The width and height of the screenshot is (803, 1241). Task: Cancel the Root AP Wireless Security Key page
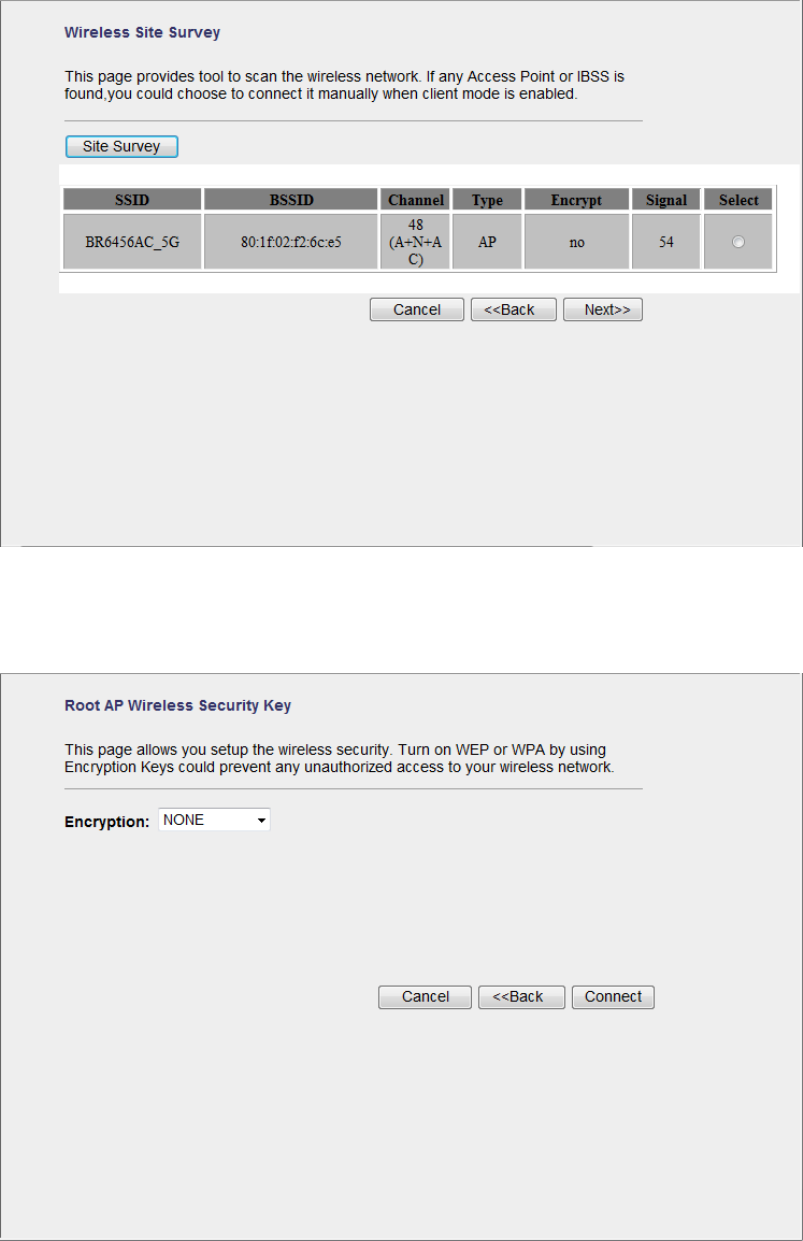[425, 997]
